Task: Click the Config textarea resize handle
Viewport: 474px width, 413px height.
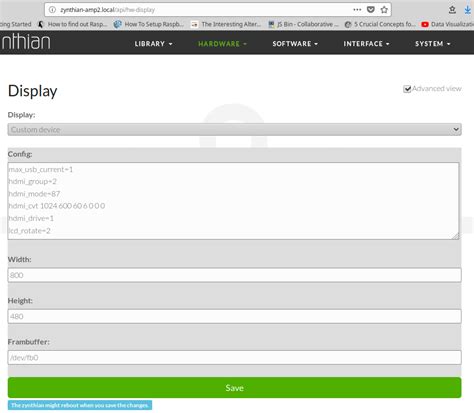Action: pyautogui.click(x=455, y=236)
